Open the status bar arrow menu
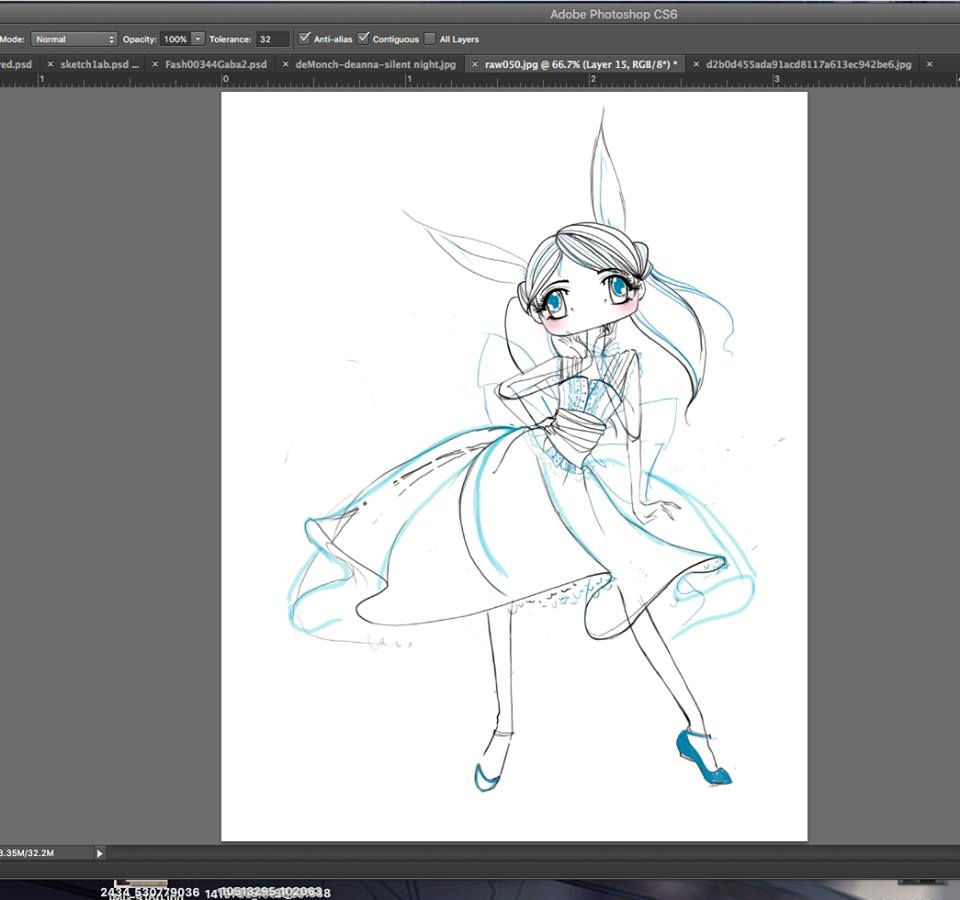This screenshot has width=960, height=900. (99, 853)
